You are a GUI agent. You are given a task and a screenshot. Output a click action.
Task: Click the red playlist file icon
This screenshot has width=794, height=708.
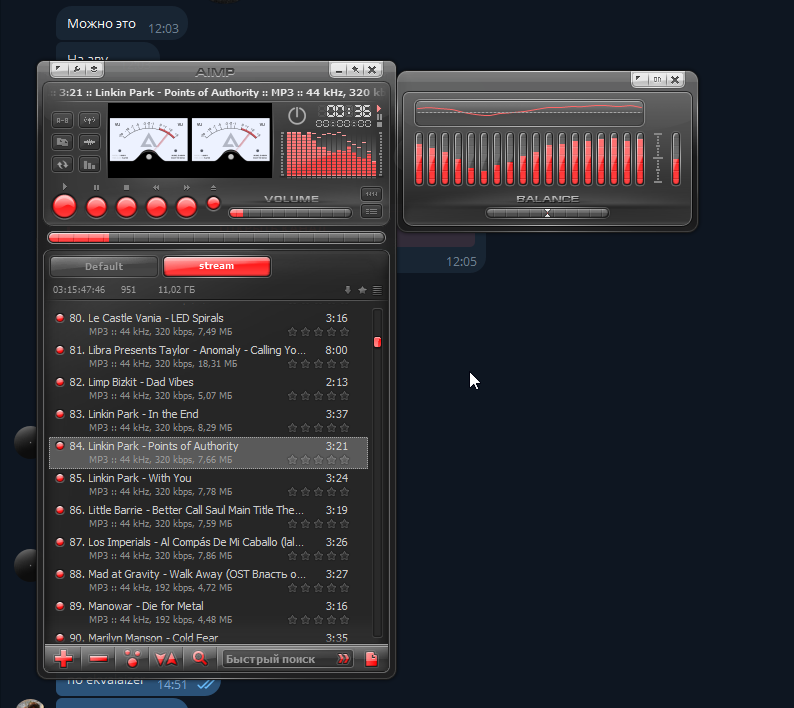click(x=372, y=658)
